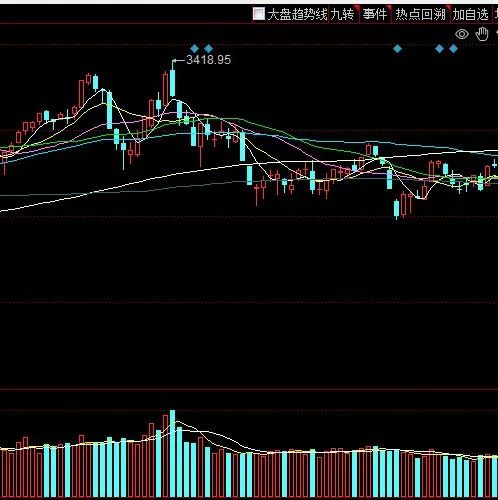Click the 大盘趋势线 label text
This screenshot has width=498, height=500.
pos(297,14)
